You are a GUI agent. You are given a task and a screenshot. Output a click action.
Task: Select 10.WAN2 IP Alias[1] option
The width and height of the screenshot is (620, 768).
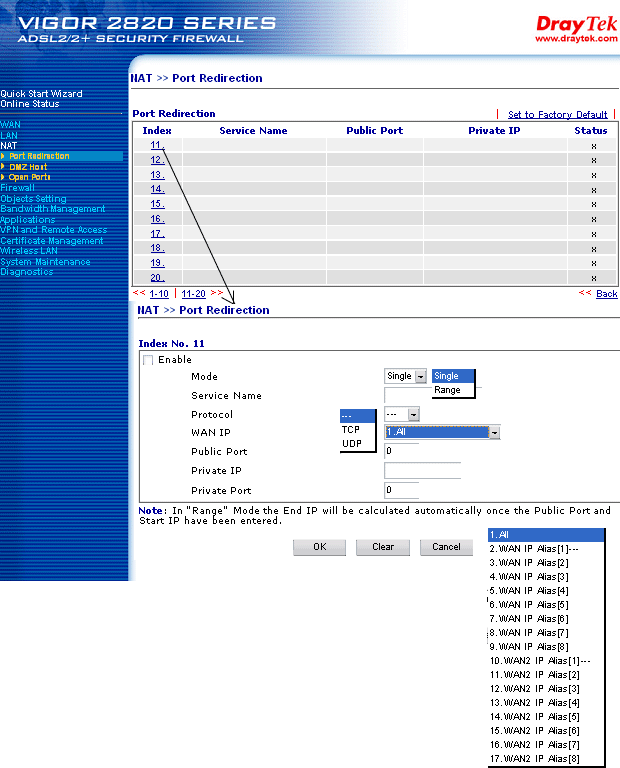pyautogui.click(x=546, y=661)
